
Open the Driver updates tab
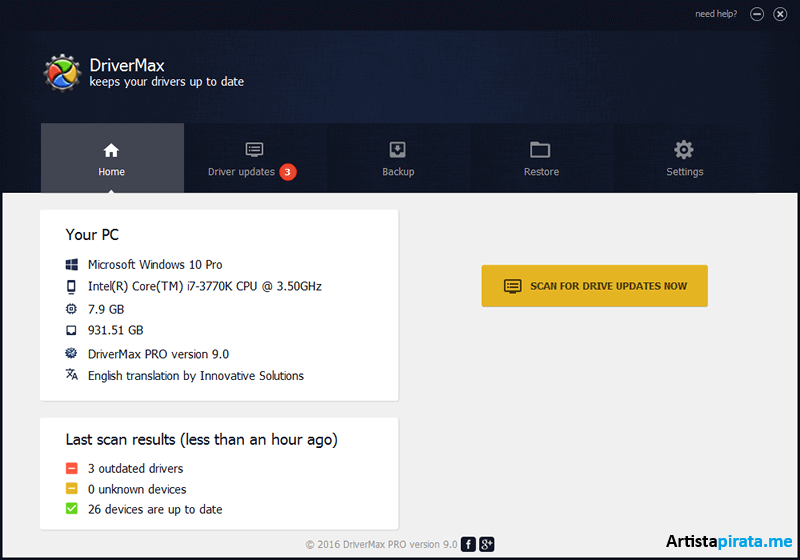254,158
